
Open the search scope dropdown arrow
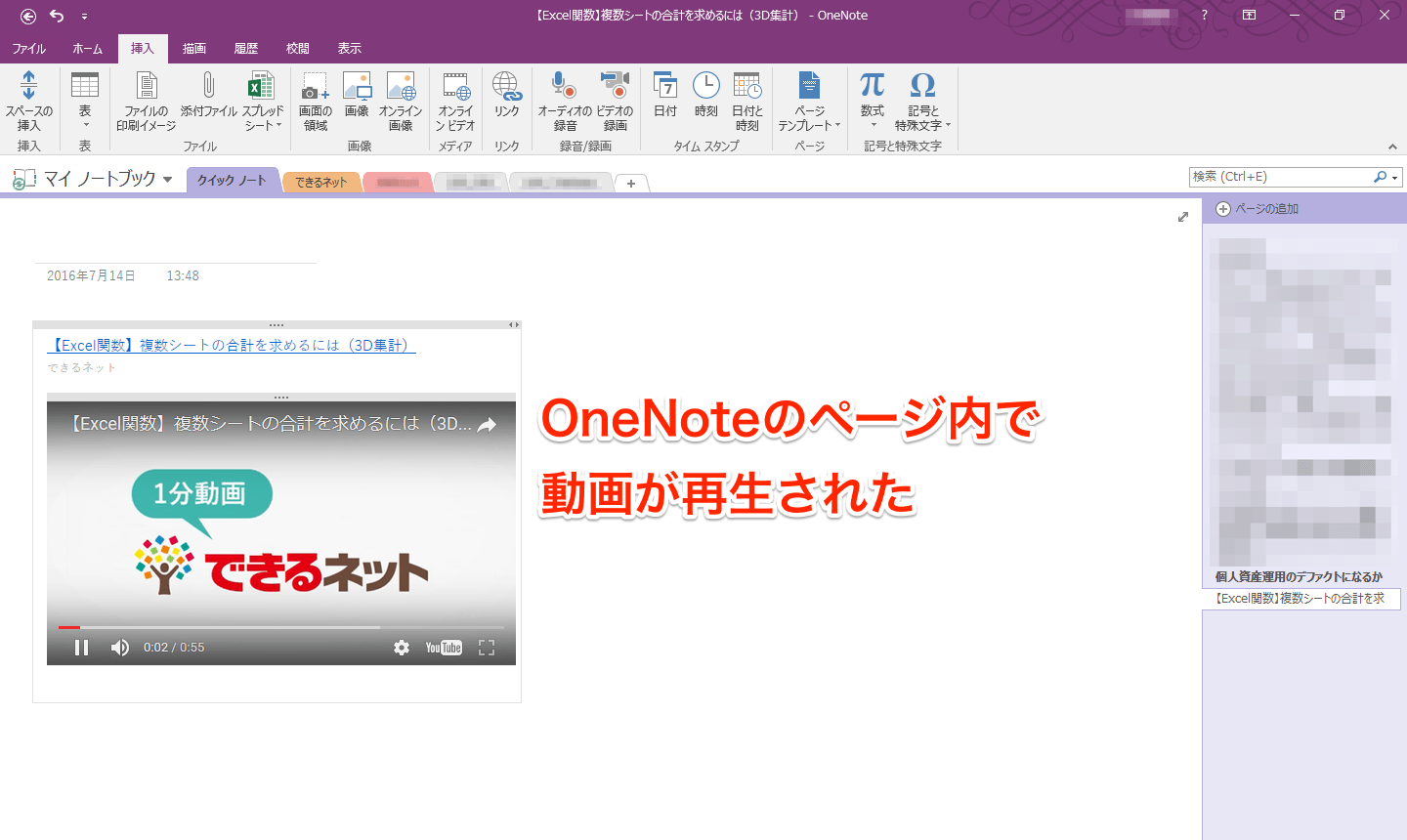(x=1395, y=177)
